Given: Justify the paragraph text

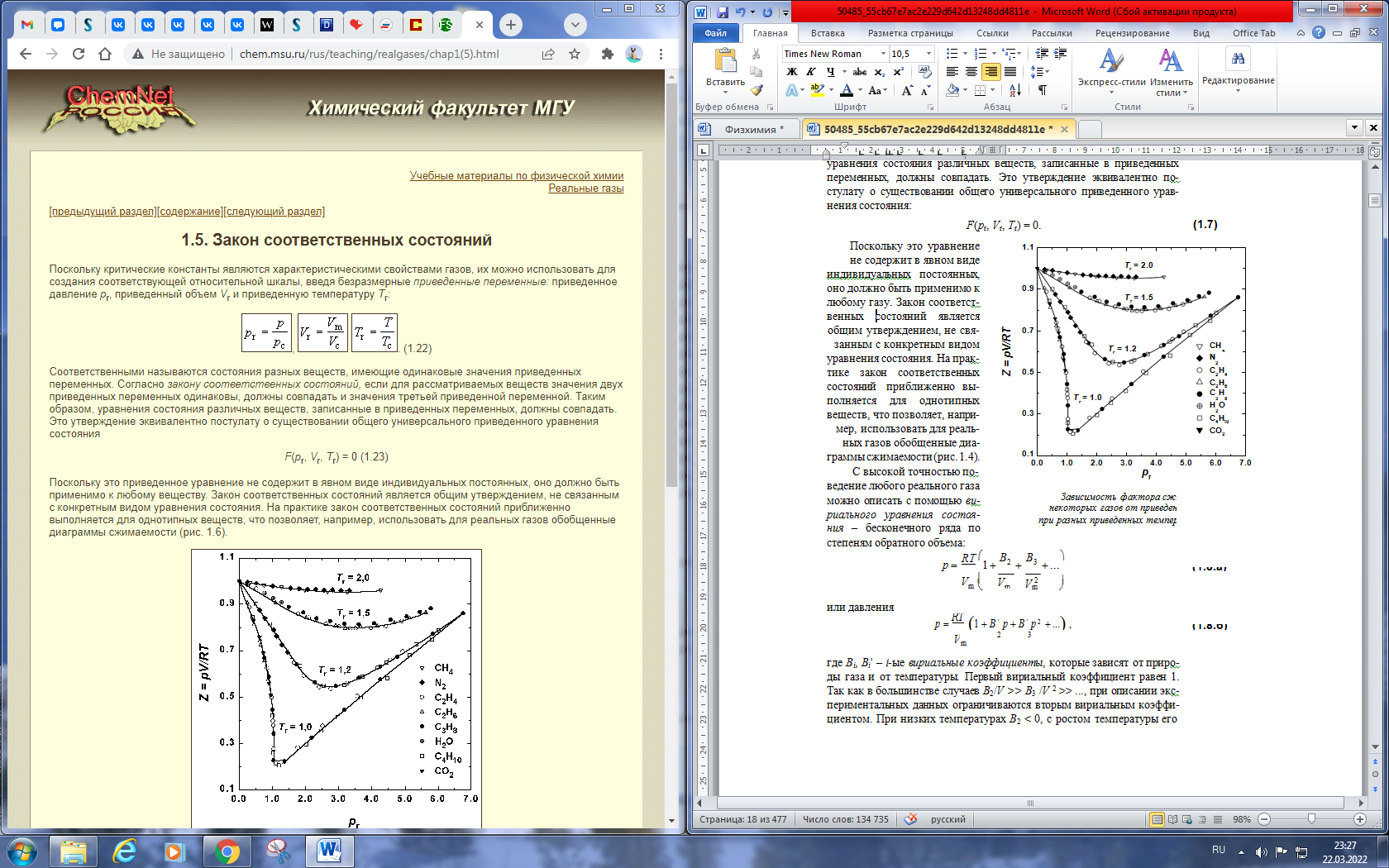Looking at the screenshot, I should (x=1010, y=72).
